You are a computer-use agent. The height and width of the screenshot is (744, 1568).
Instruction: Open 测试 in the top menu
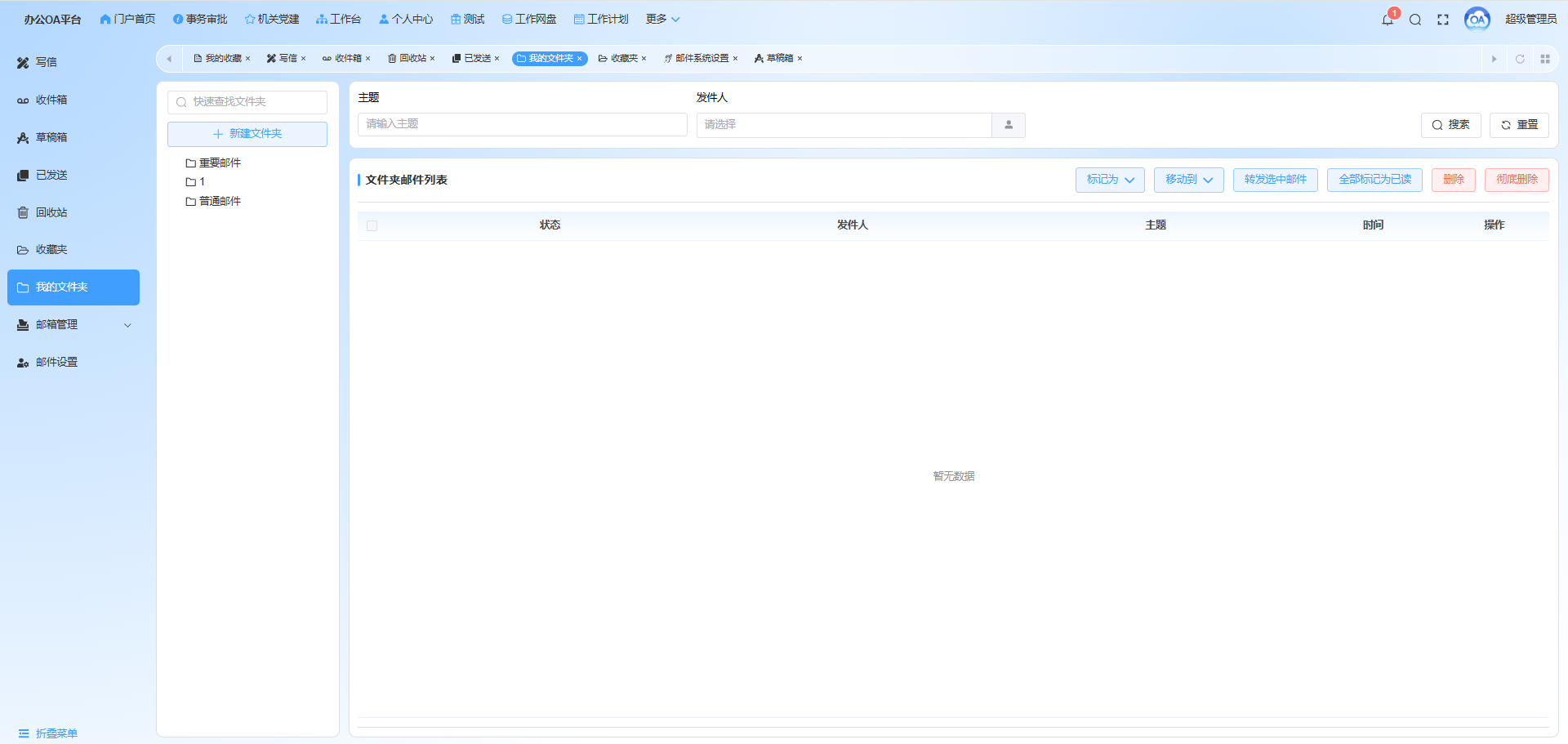pos(467,19)
